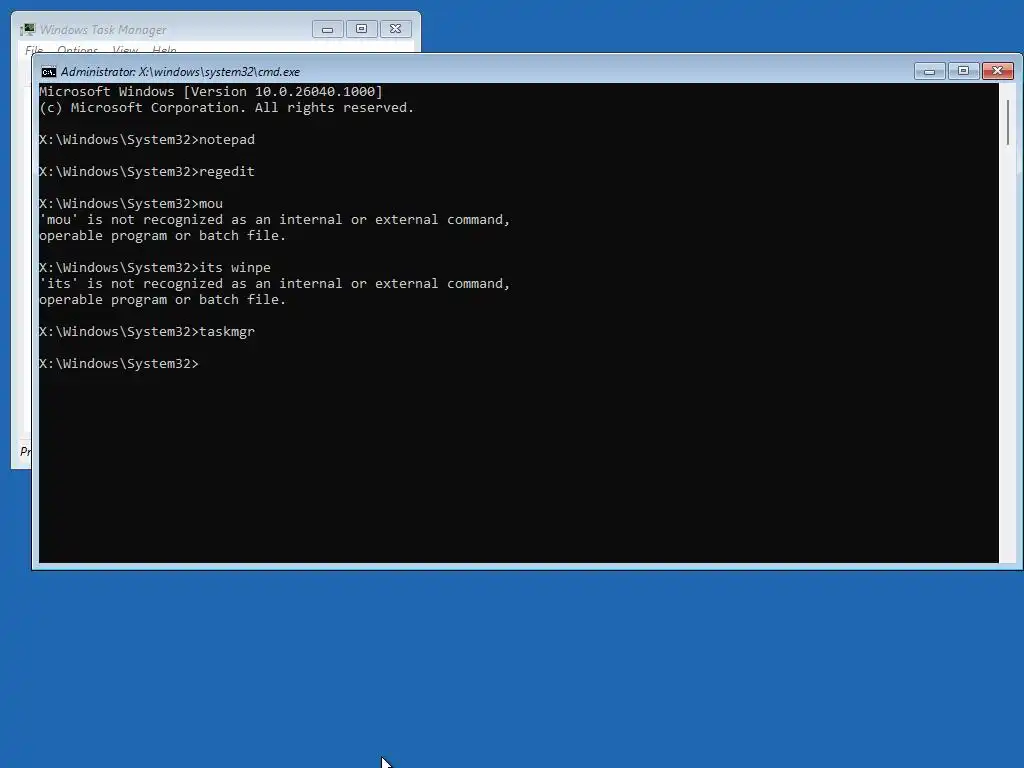Click the "'mou' is not recognized" error line

pos(274,219)
